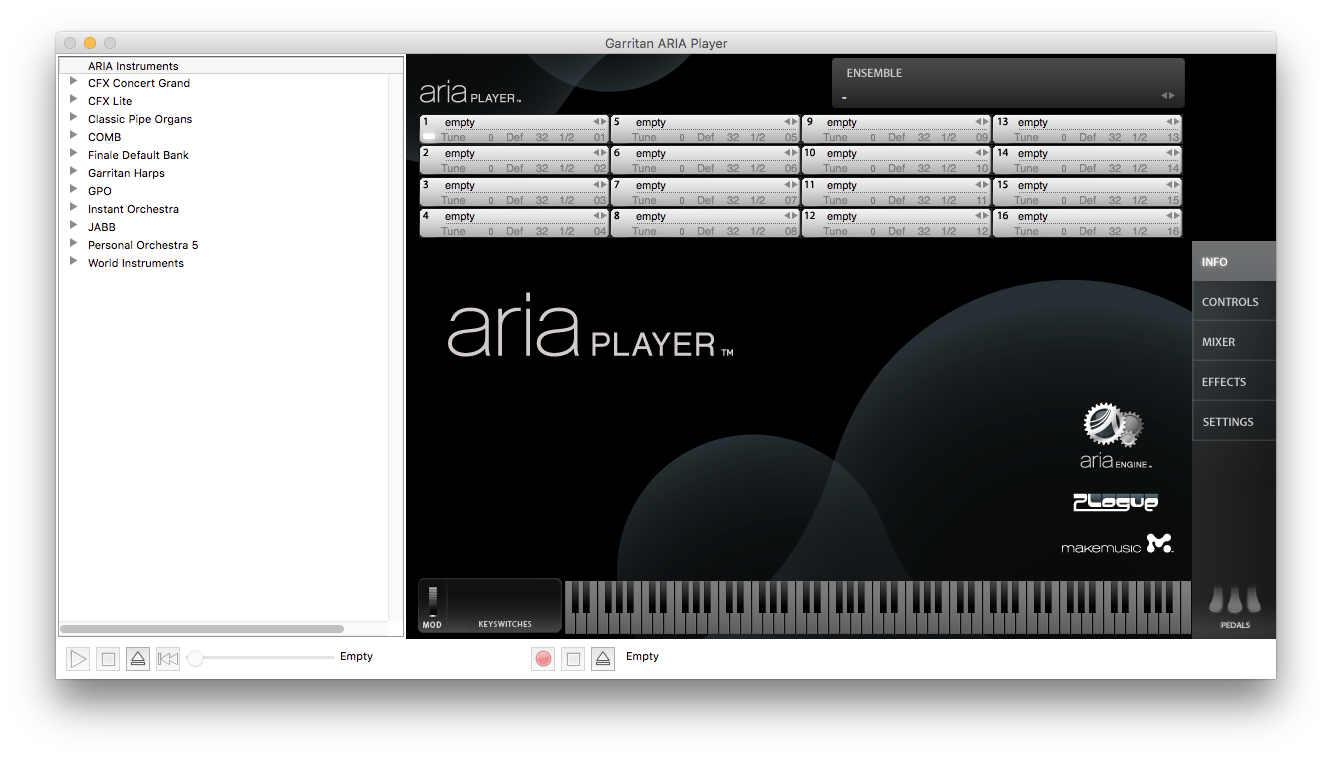Viewport: 1332px width, 759px height.
Task: Rewind the MIDI player to the start
Action: [x=168, y=659]
